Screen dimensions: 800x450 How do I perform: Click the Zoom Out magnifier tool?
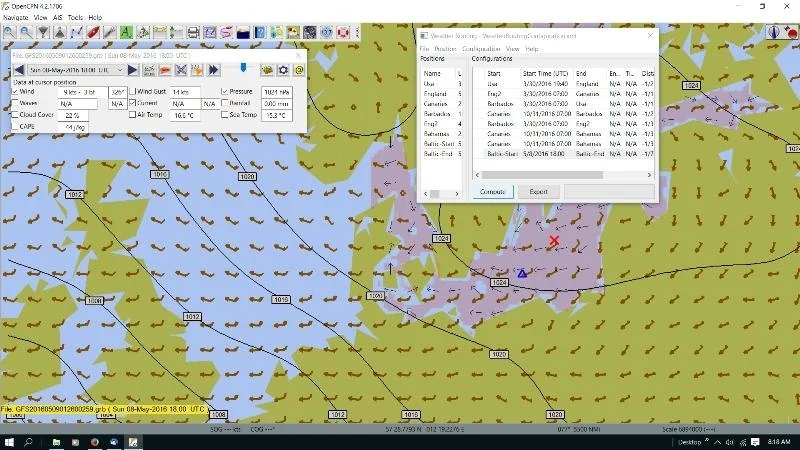tap(26, 33)
